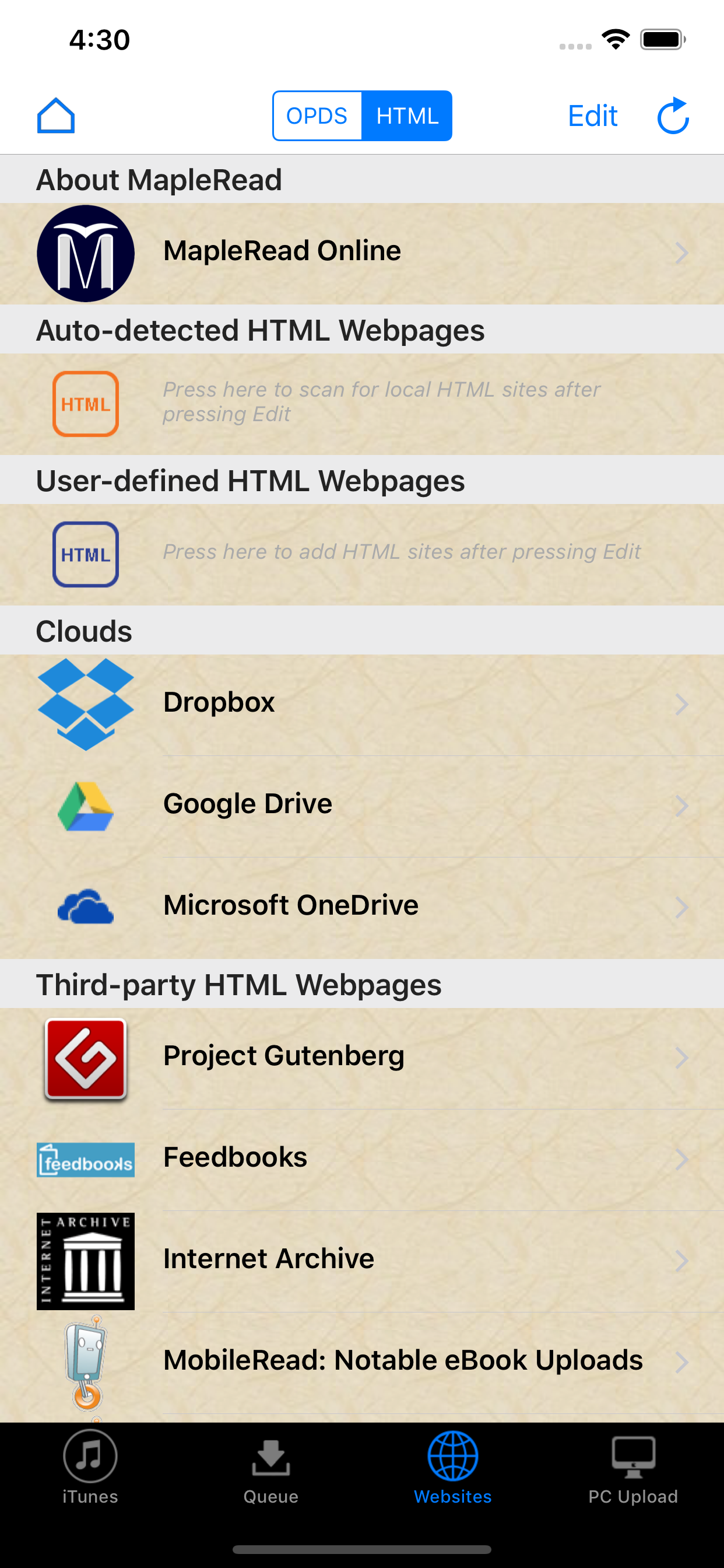Switch the segmented control to OPDS
The width and height of the screenshot is (724, 1568).
(317, 116)
